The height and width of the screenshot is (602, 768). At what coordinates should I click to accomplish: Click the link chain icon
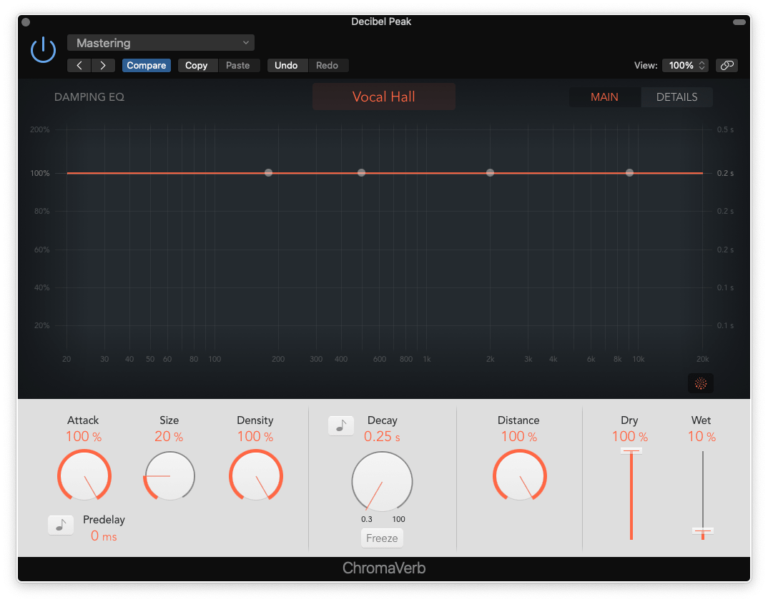tap(727, 65)
